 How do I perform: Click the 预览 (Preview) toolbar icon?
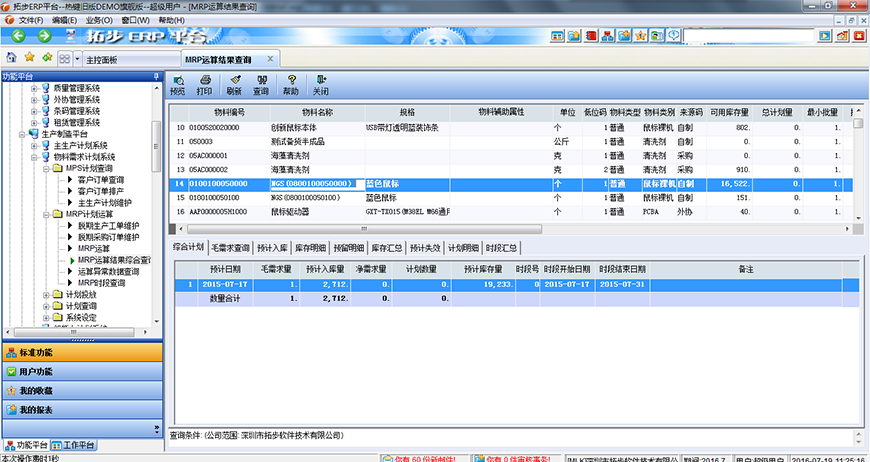pyautogui.click(x=177, y=84)
